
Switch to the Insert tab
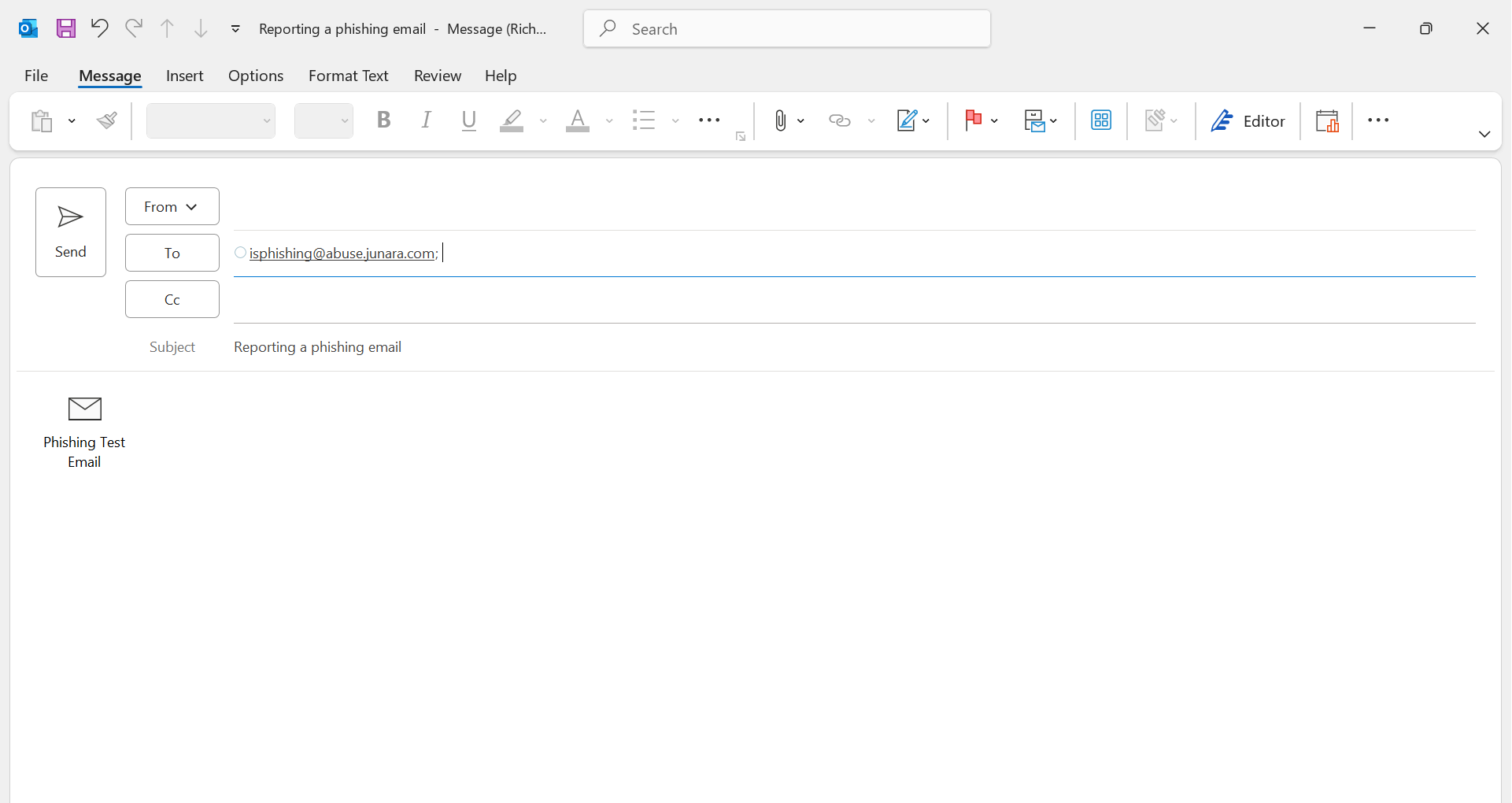[x=185, y=76]
